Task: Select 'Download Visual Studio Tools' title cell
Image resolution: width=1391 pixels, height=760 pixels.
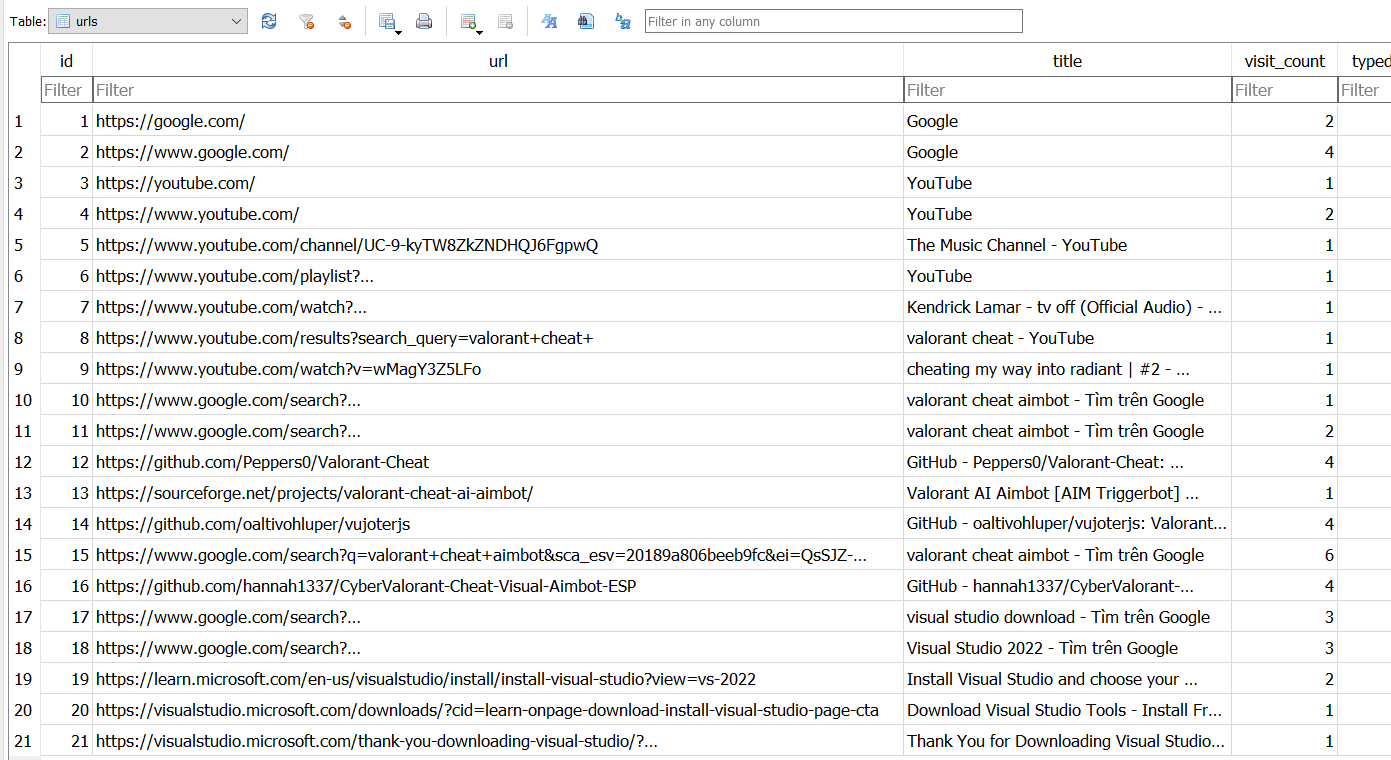Action: [1067, 710]
